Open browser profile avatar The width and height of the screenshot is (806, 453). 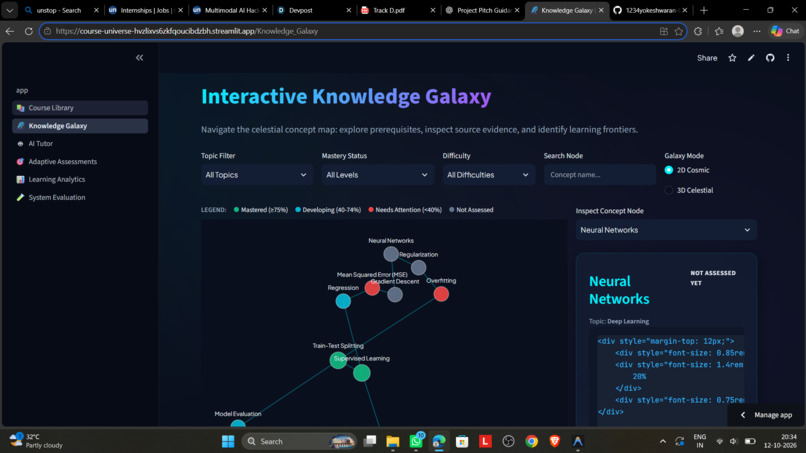pyautogui.click(x=738, y=31)
